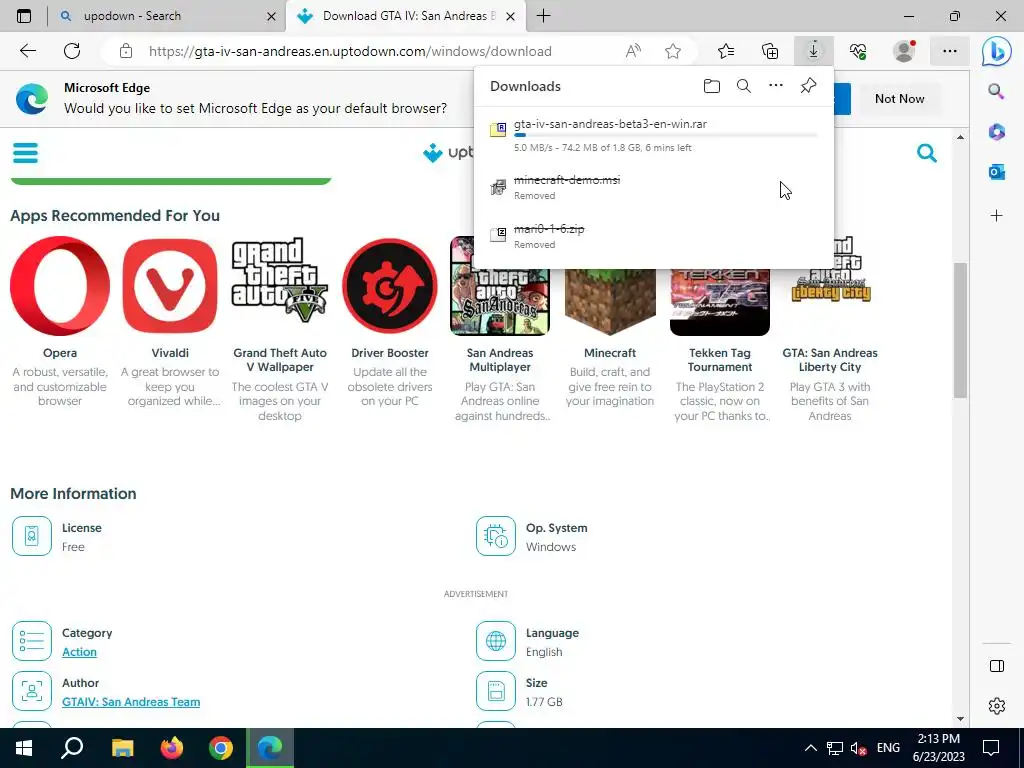Open the Read aloud icon in address bar

click(x=633, y=51)
